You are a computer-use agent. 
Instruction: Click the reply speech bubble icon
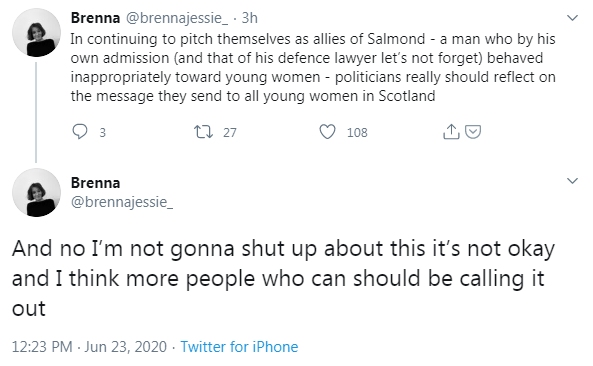(x=80, y=132)
